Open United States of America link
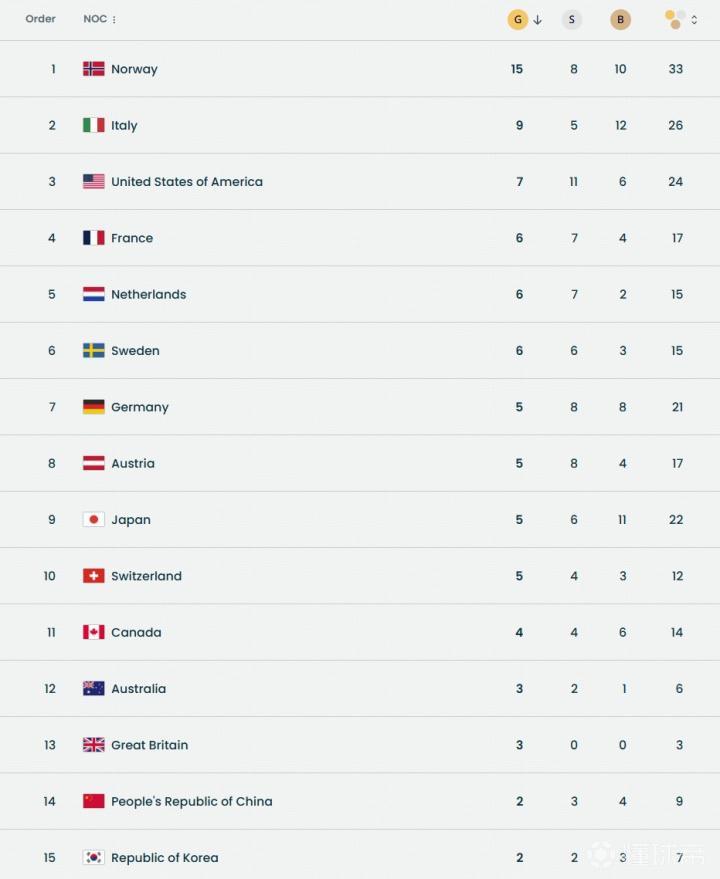 (187, 182)
